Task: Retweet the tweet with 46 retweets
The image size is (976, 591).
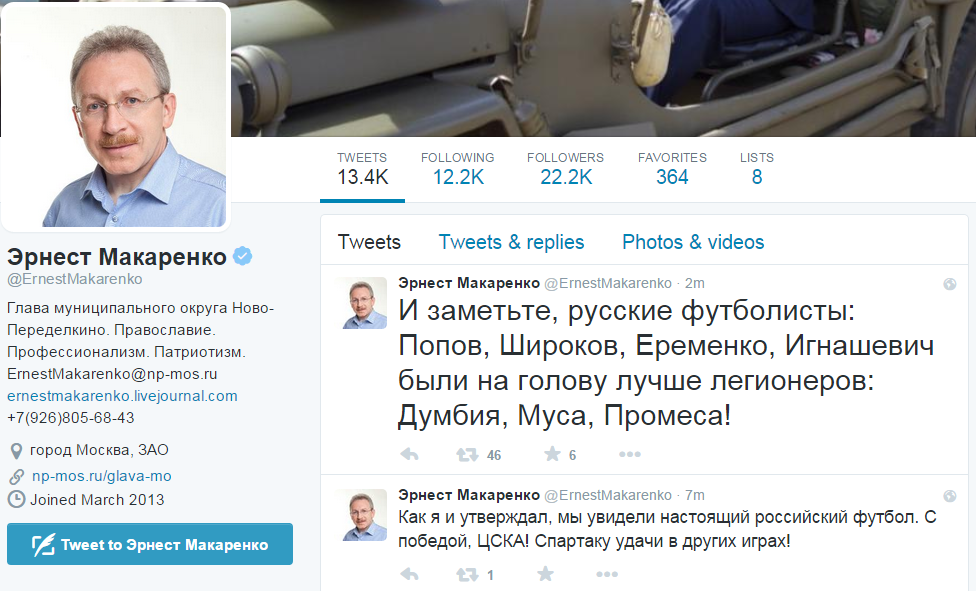Action: pos(467,455)
